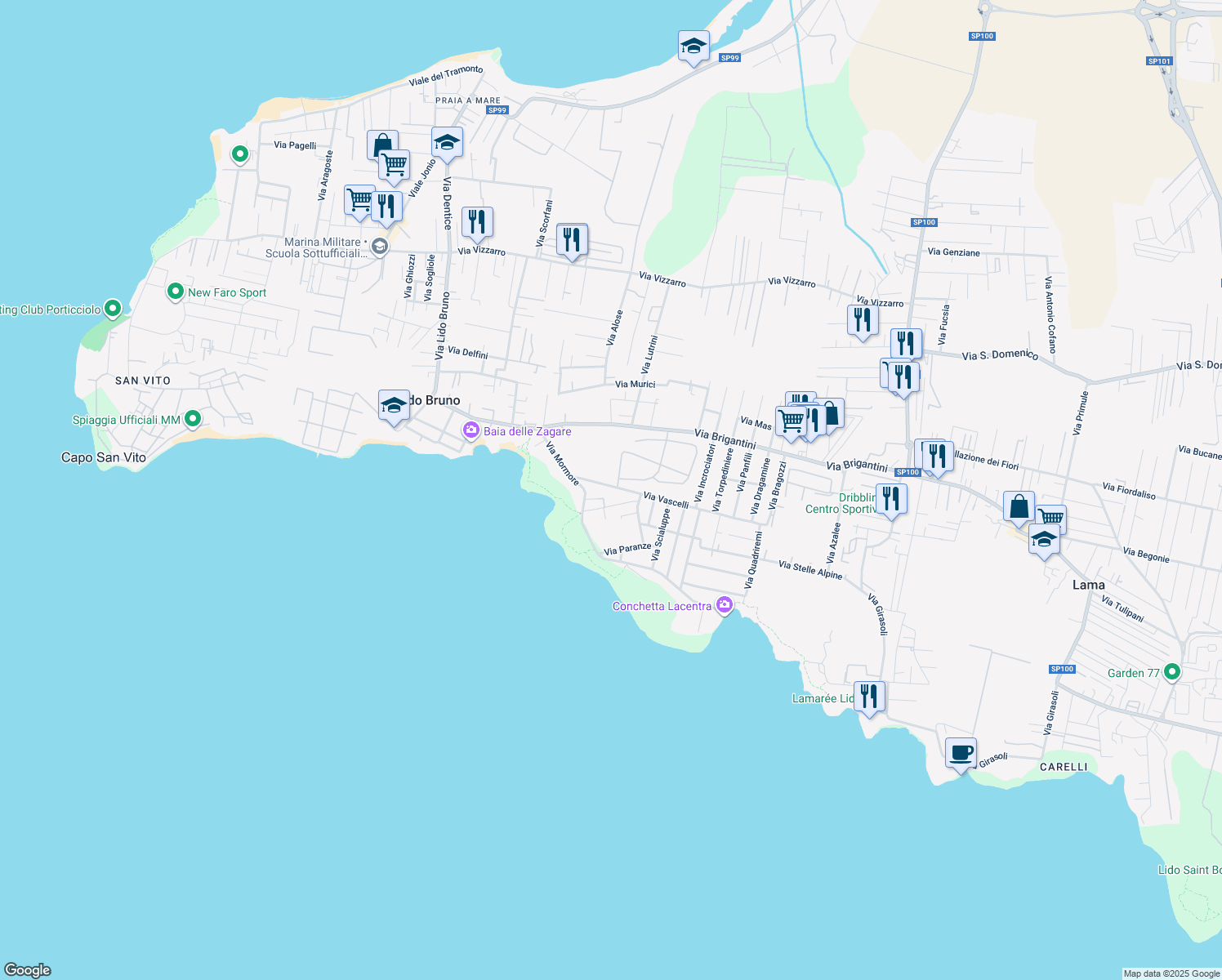Click the green pin next to Via Pagelli
Image resolution: width=1222 pixels, height=980 pixels.
point(239,154)
